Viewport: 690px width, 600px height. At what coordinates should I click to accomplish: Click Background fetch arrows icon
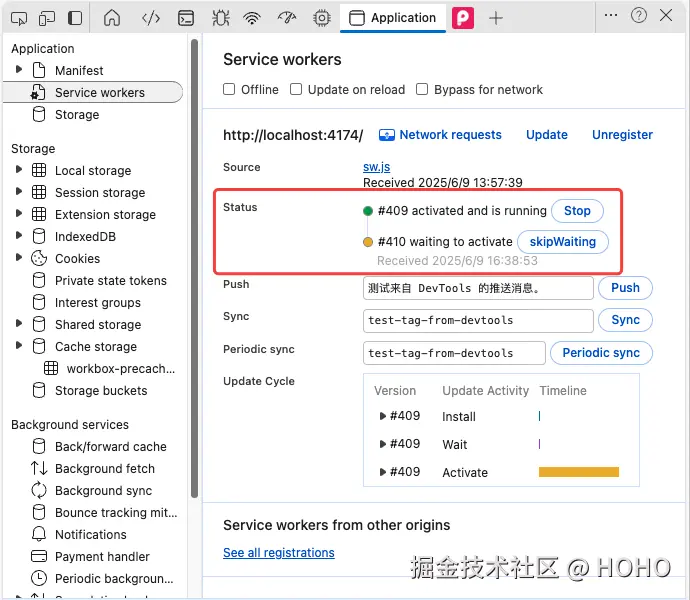(x=39, y=468)
